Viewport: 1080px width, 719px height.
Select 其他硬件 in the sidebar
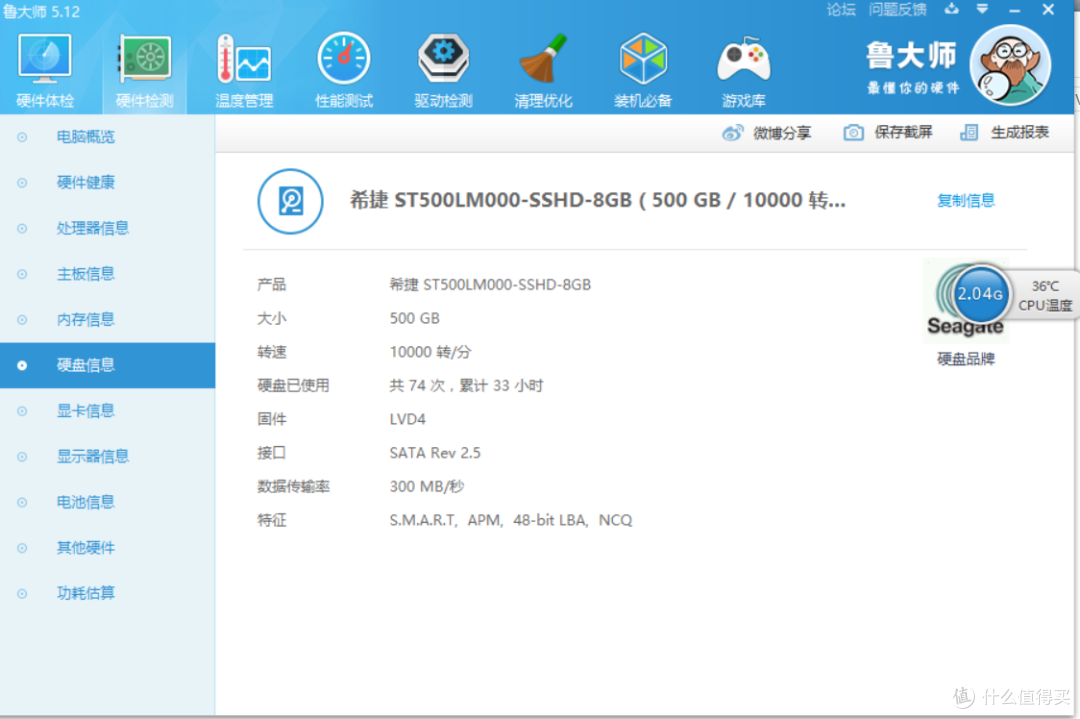[107, 548]
